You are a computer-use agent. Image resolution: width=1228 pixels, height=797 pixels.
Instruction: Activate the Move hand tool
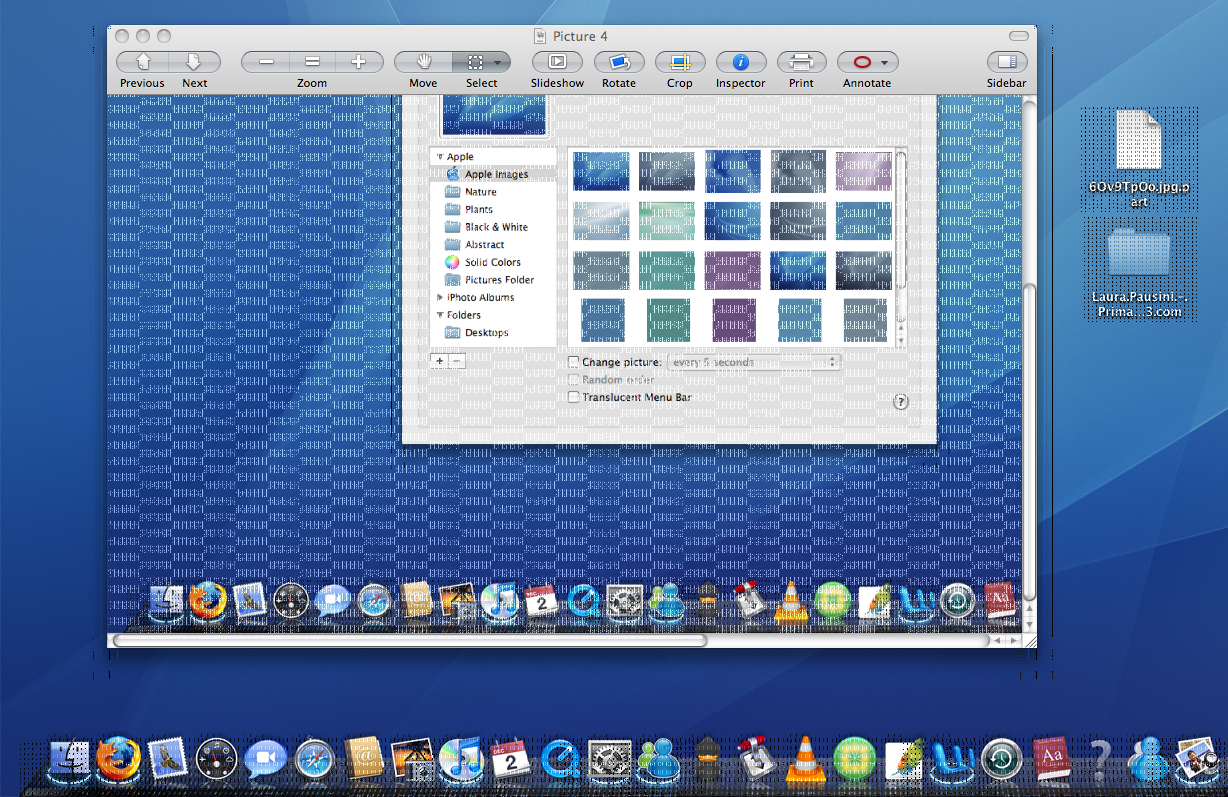423,62
